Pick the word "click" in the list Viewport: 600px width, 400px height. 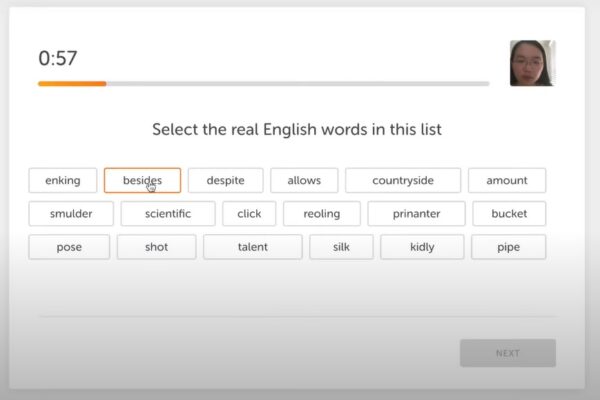(x=249, y=214)
